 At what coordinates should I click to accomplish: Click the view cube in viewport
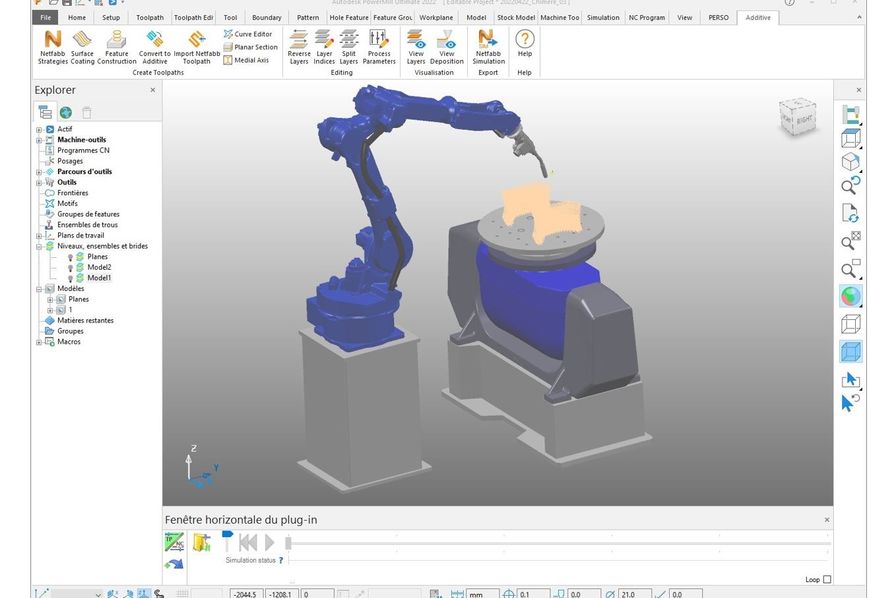pyautogui.click(x=798, y=117)
